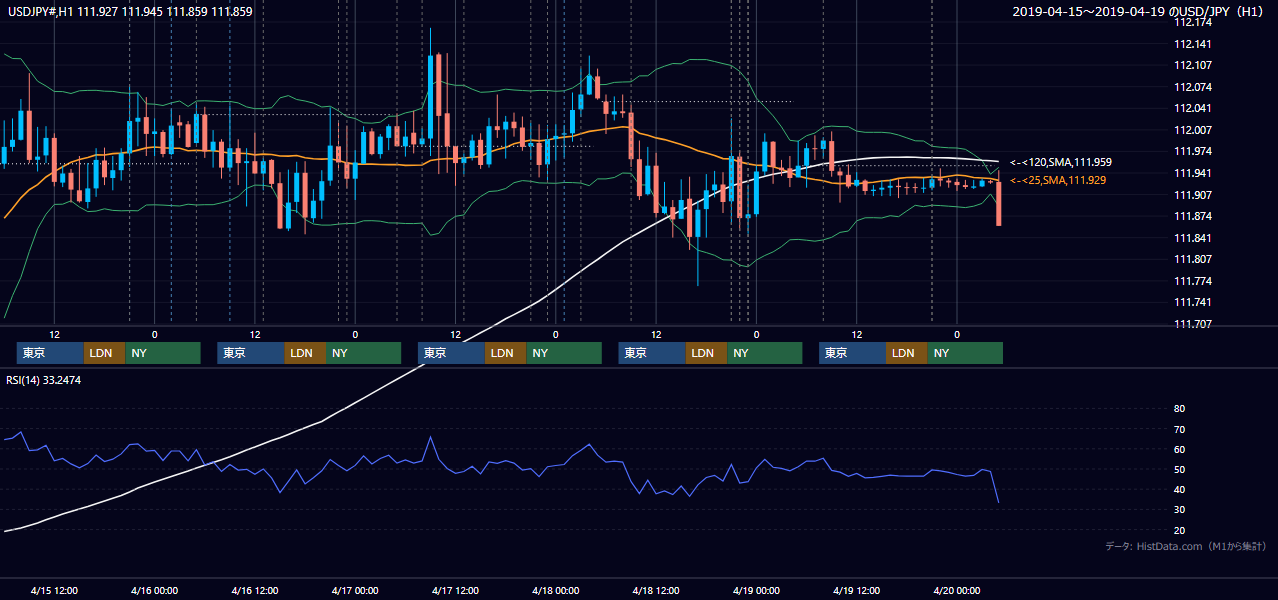This screenshot has height=600, width=1278.
Task: Click the 4/15 12:00 date label
Action: click(x=55, y=590)
